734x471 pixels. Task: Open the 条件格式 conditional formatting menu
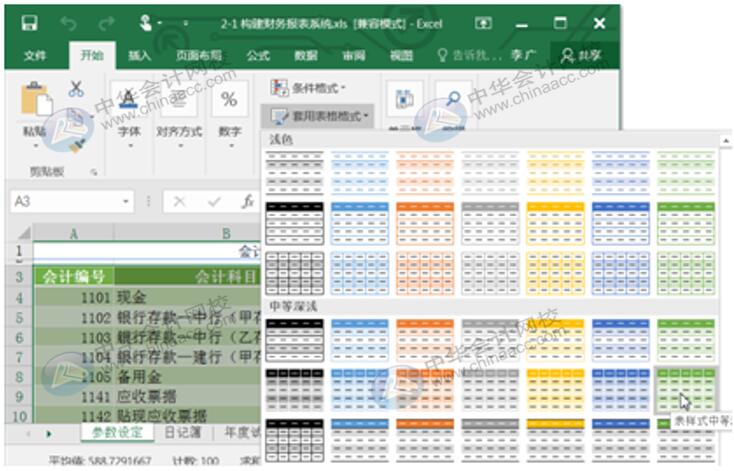click(308, 88)
